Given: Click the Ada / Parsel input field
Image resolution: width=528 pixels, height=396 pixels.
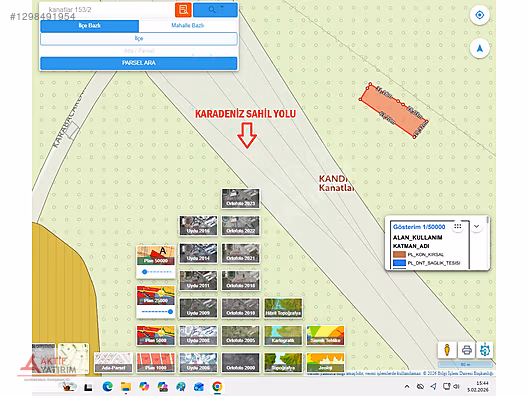Looking at the screenshot, I should [x=139, y=51].
